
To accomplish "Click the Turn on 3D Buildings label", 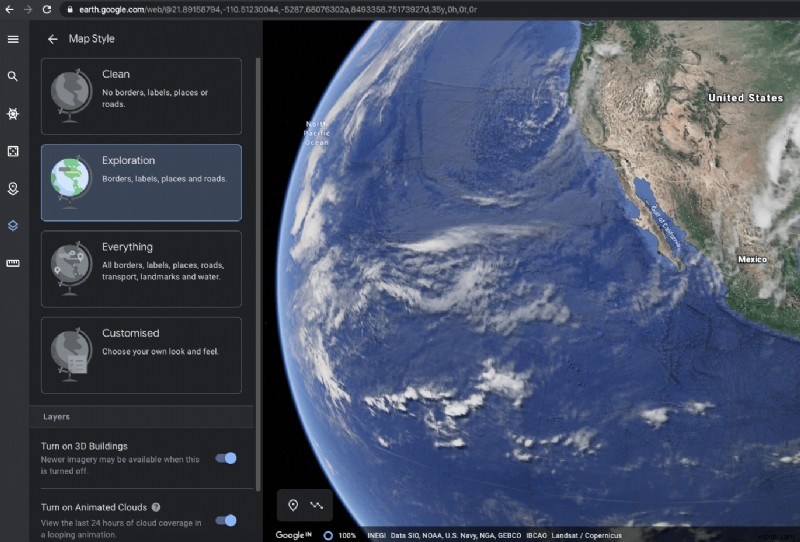I will coord(84,446).
